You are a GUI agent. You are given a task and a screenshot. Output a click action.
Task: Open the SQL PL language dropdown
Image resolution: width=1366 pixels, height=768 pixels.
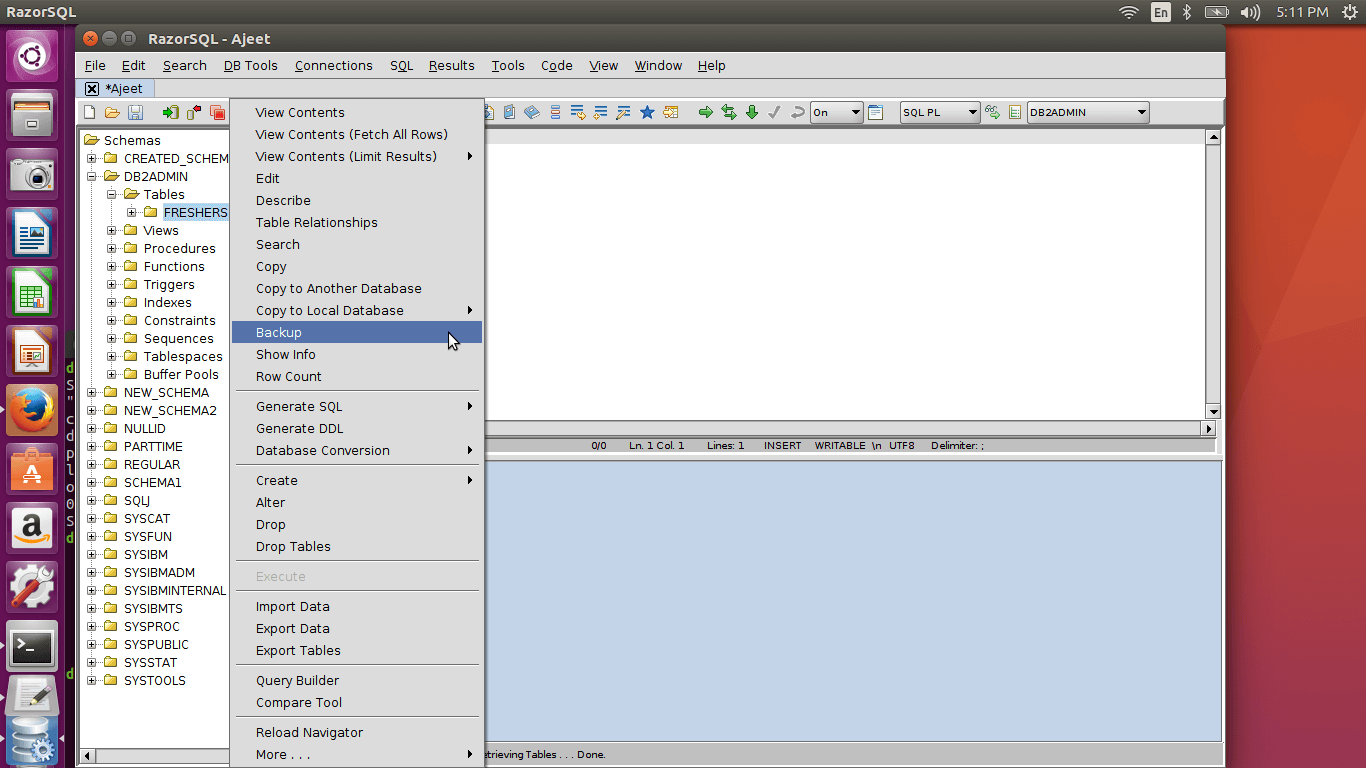point(940,113)
